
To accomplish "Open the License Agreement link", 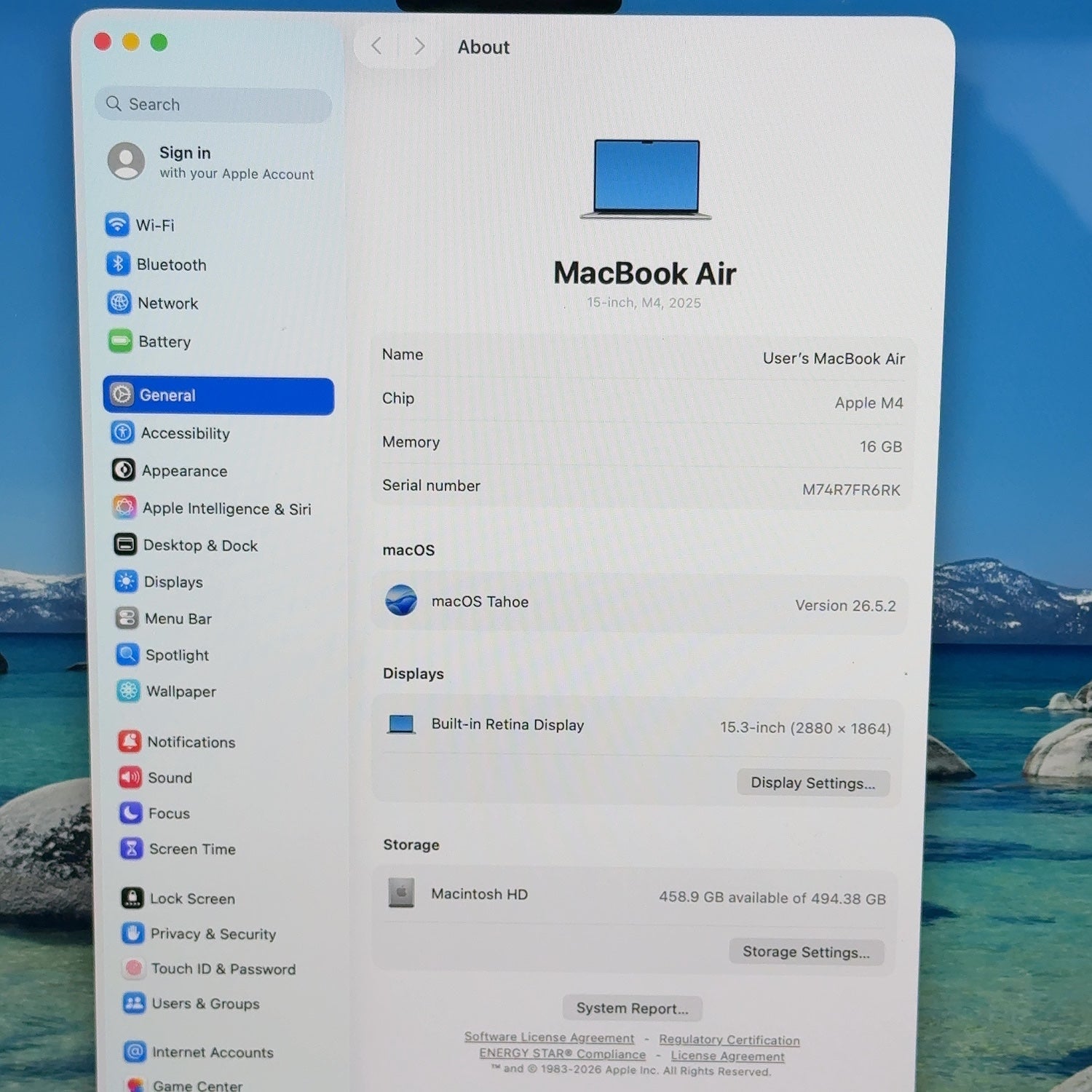I will (x=728, y=1056).
